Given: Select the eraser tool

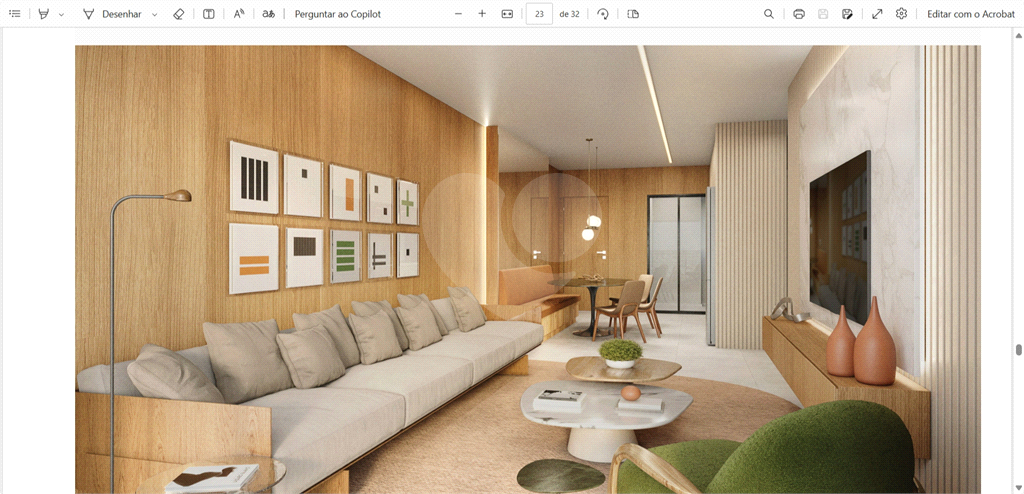Looking at the screenshot, I should (x=179, y=14).
